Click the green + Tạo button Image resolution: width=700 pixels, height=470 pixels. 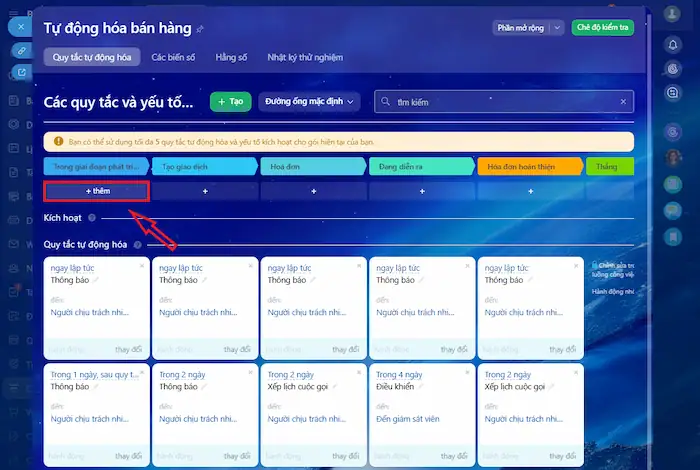pyautogui.click(x=231, y=102)
